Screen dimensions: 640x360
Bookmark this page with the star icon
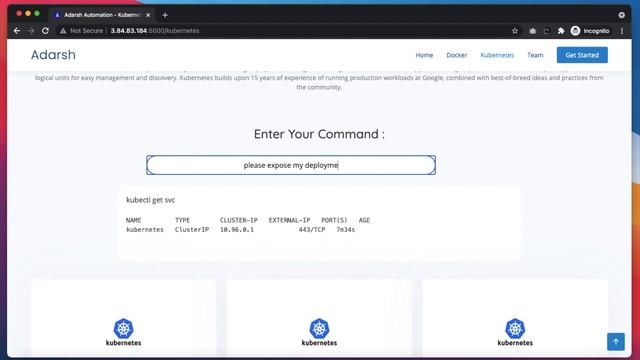[x=515, y=31]
